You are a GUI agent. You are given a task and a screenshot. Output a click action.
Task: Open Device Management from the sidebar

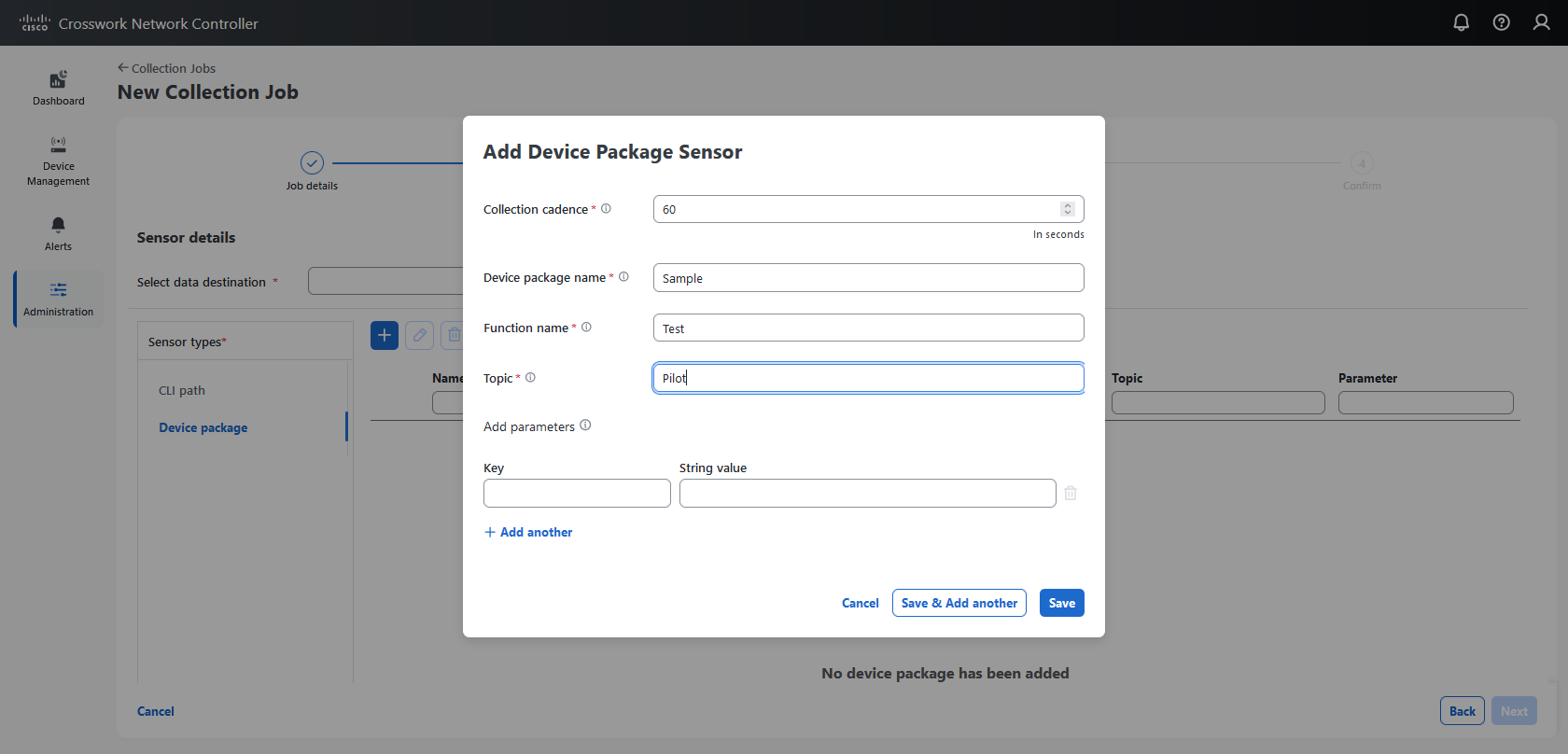tap(58, 161)
